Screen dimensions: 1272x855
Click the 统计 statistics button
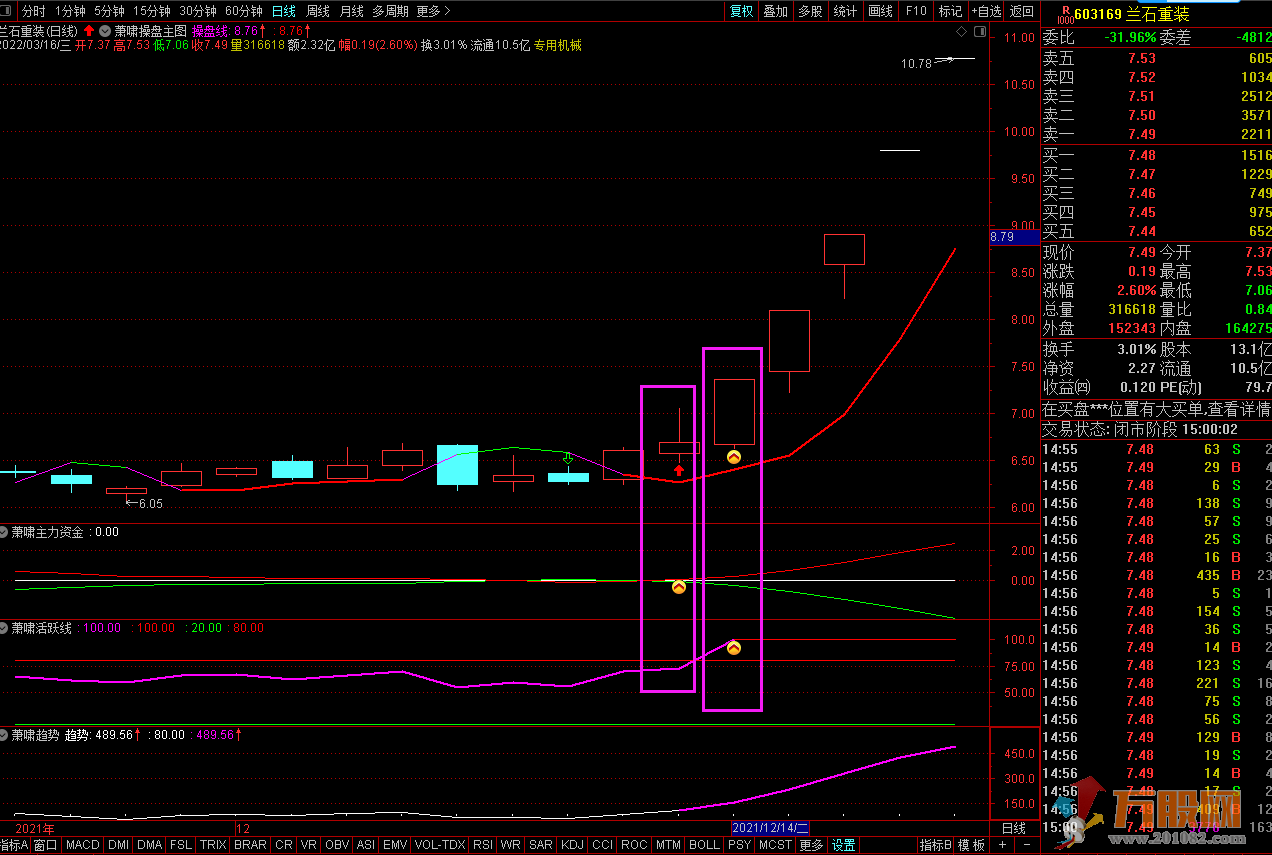(845, 11)
